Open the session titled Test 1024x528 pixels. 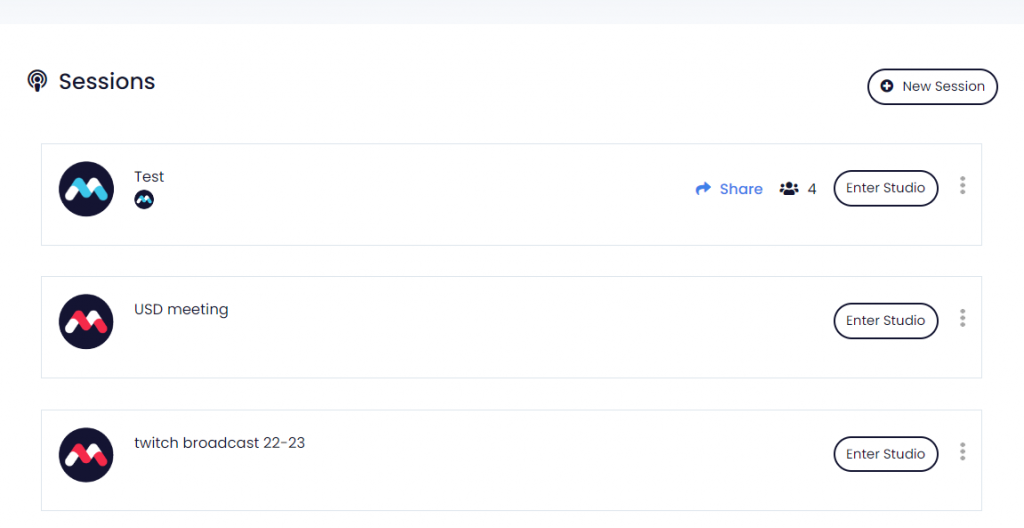(149, 177)
